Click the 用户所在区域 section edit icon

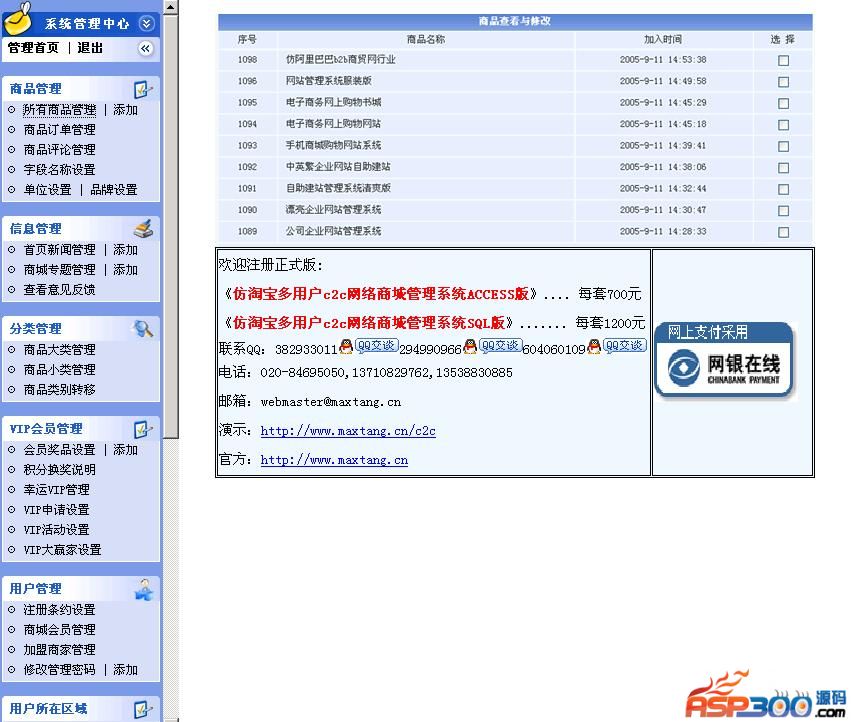point(143,709)
